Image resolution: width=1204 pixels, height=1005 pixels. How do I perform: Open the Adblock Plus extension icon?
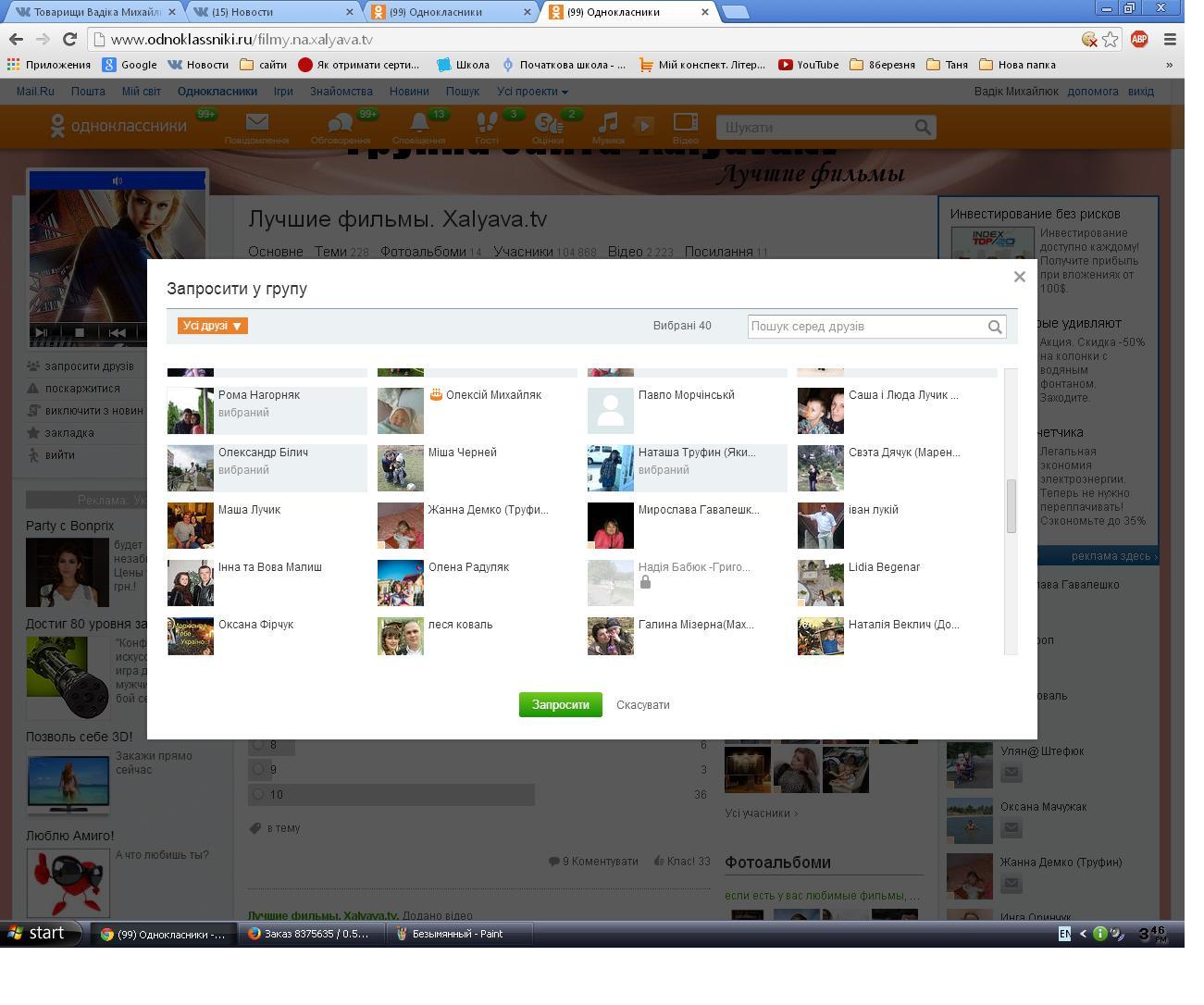pos(1139,39)
